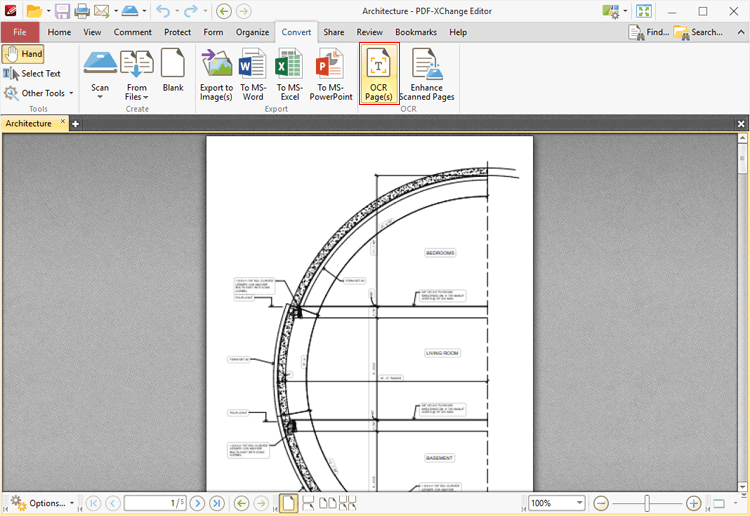Image resolution: width=750 pixels, height=516 pixels.
Task: Enable two pages layout
Action: (x=328, y=503)
